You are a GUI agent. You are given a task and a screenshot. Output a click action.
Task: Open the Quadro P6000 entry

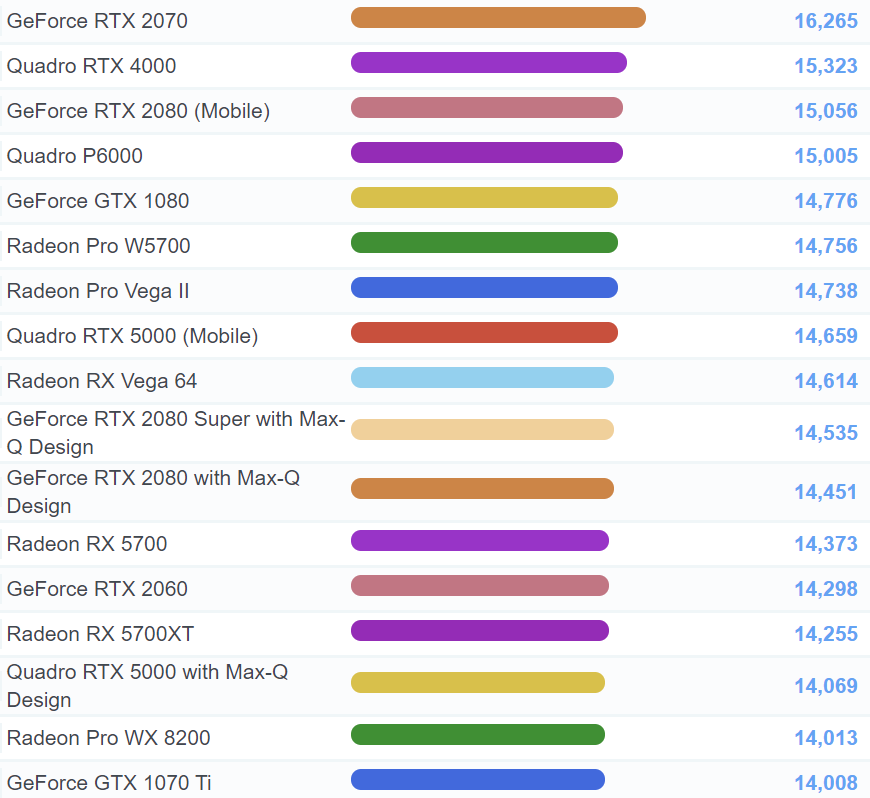75,156
